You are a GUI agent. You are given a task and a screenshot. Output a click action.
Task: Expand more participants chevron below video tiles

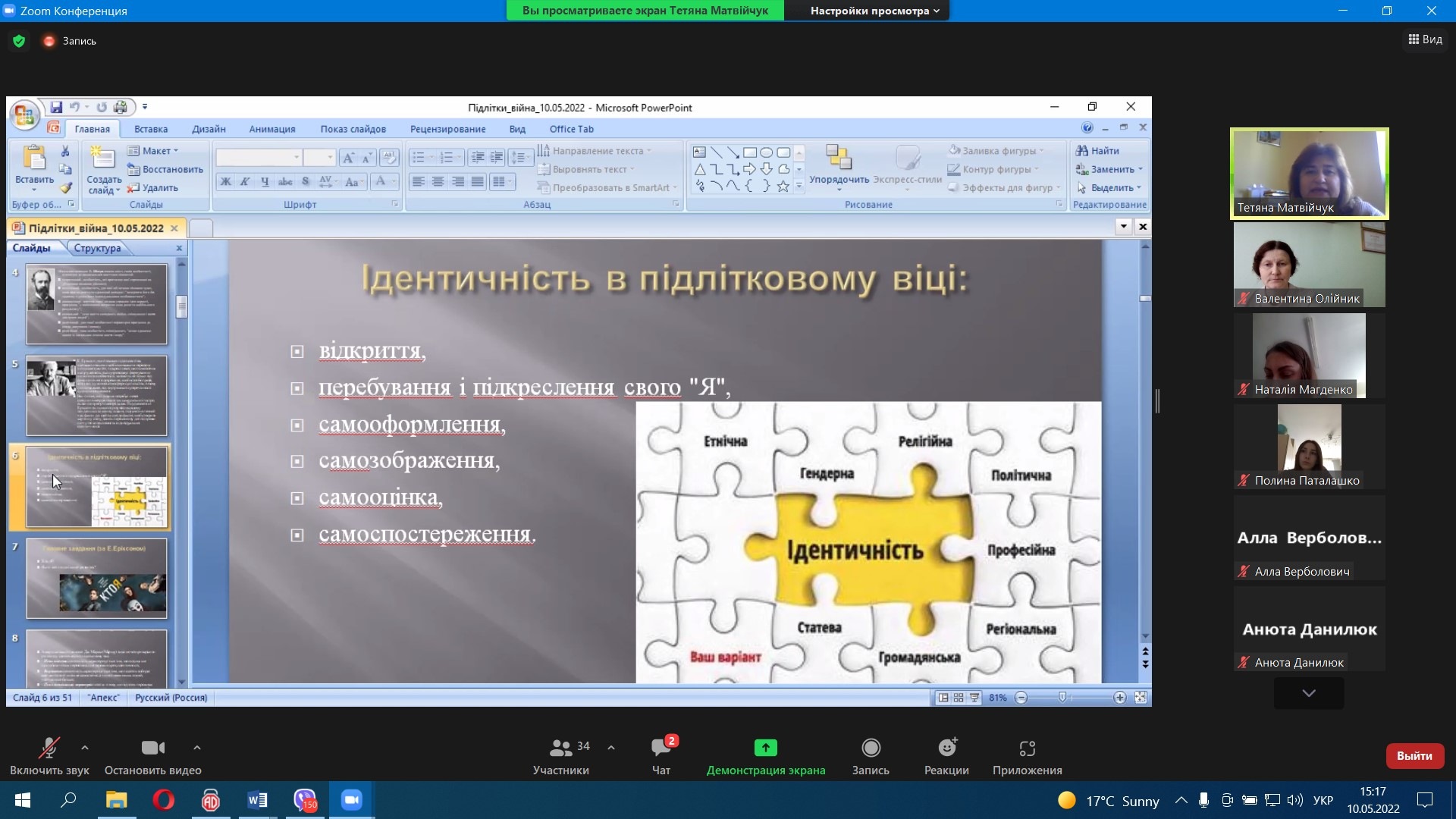tap(1308, 693)
